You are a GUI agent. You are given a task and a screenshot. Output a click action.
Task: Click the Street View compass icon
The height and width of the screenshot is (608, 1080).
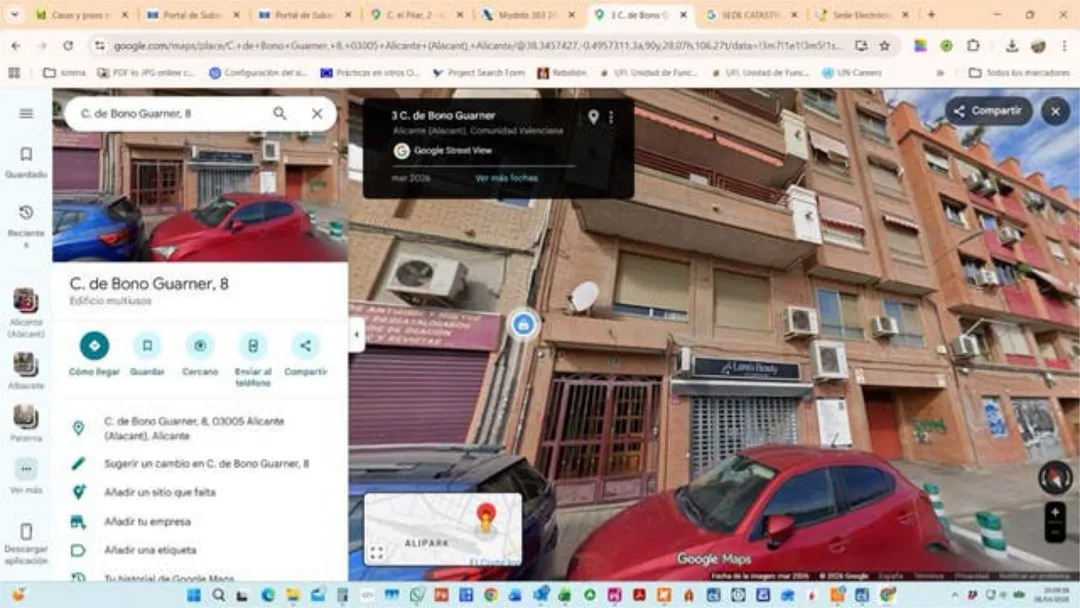[x=1054, y=478]
